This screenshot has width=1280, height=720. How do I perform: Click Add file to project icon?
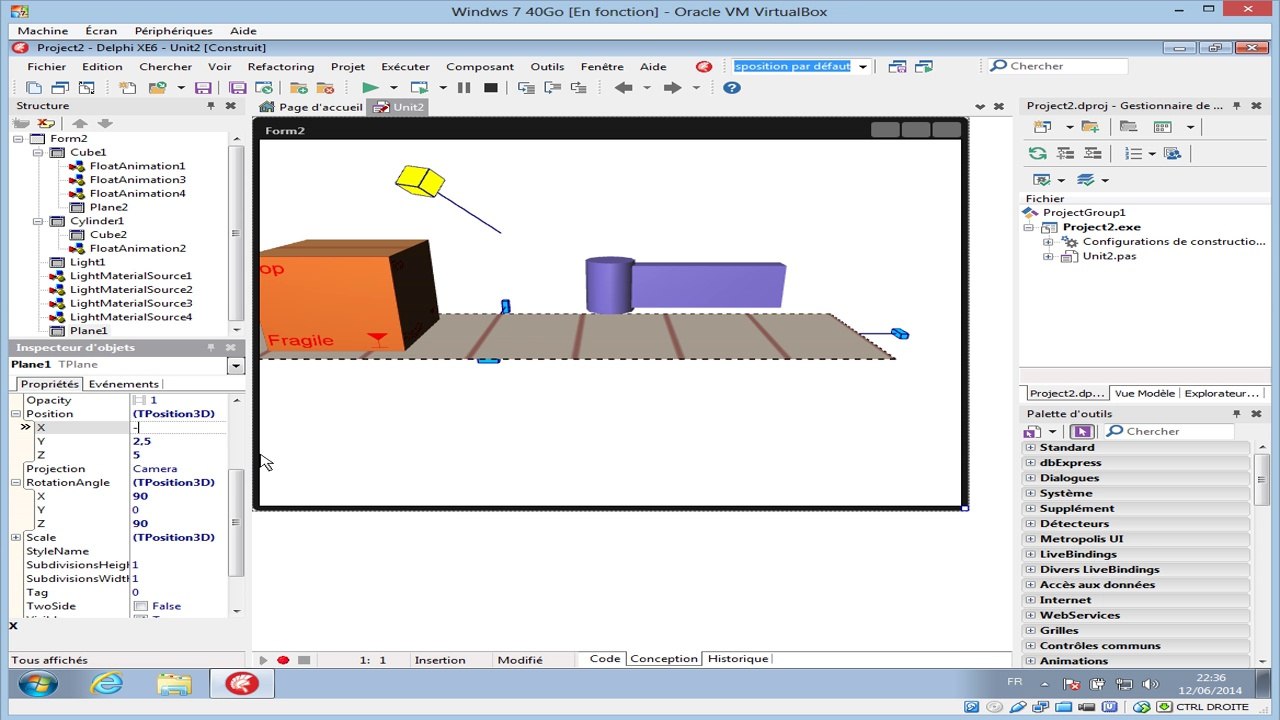pos(298,88)
